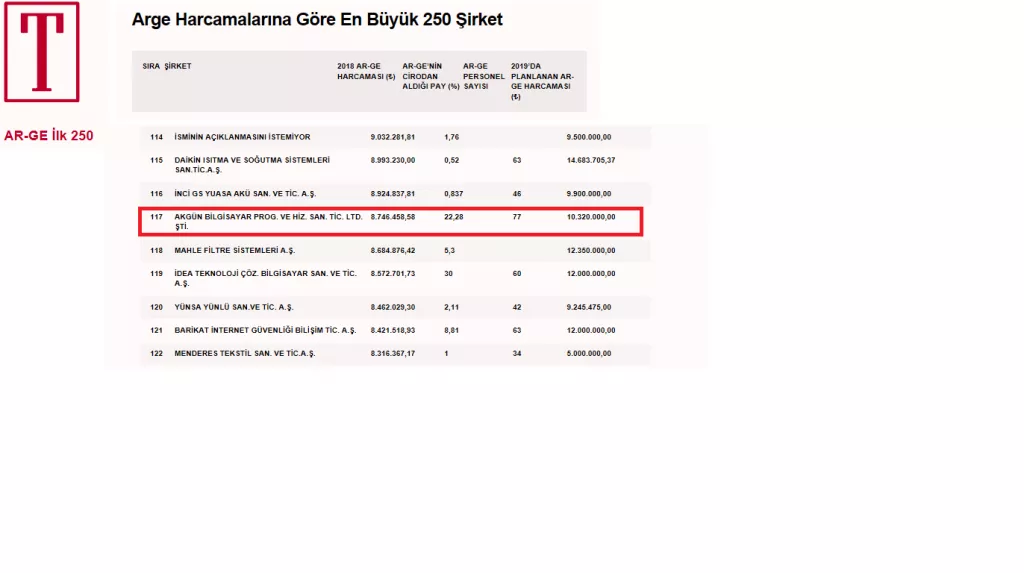The width and height of the screenshot is (1024, 573).
Task: Click planned spending 12.000.000,00 in Barikat row
Action: click(x=591, y=331)
